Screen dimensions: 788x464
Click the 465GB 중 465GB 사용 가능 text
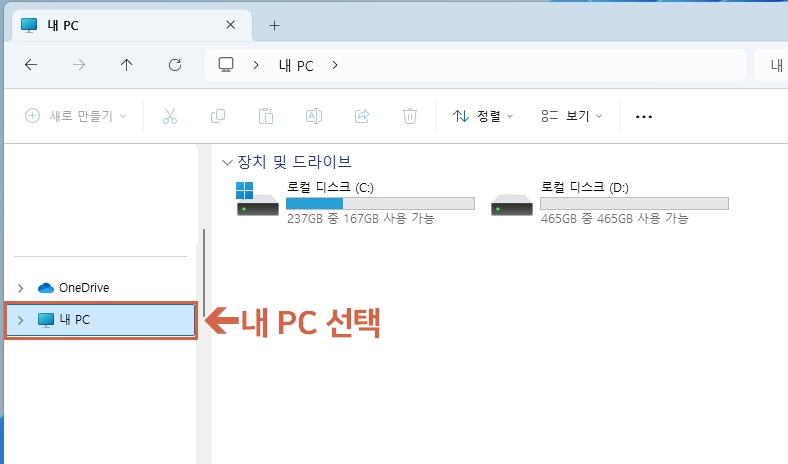(x=614, y=218)
